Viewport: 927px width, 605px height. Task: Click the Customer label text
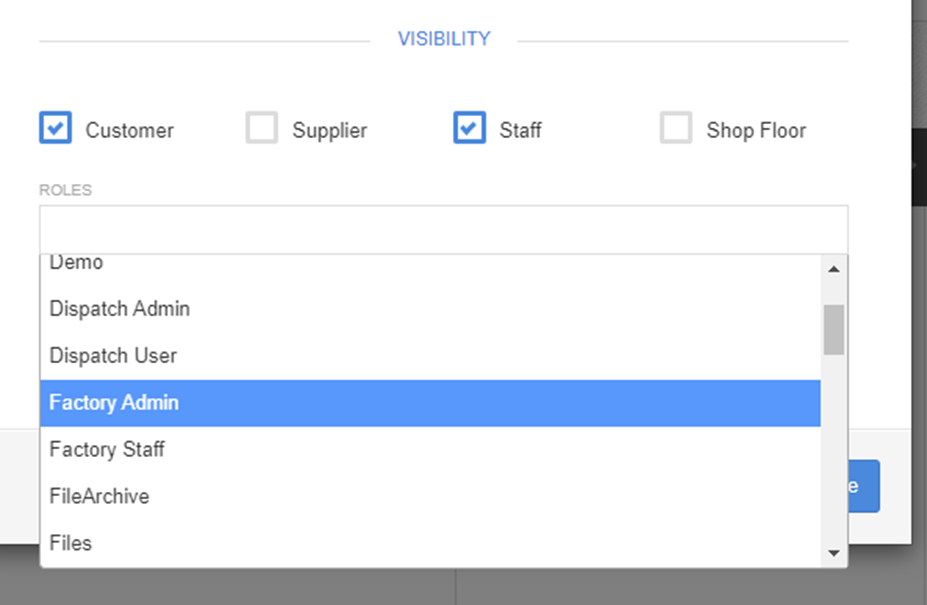click(x=129, y=131)
